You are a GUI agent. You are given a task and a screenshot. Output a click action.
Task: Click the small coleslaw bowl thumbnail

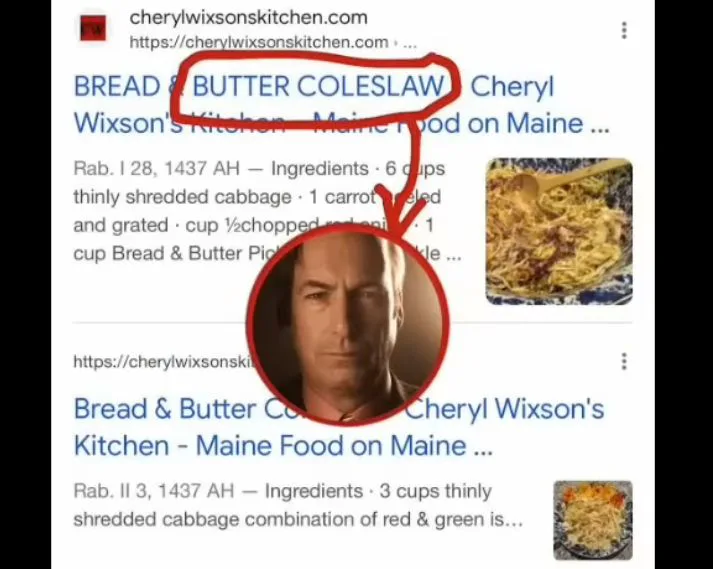tap(592, 520)
